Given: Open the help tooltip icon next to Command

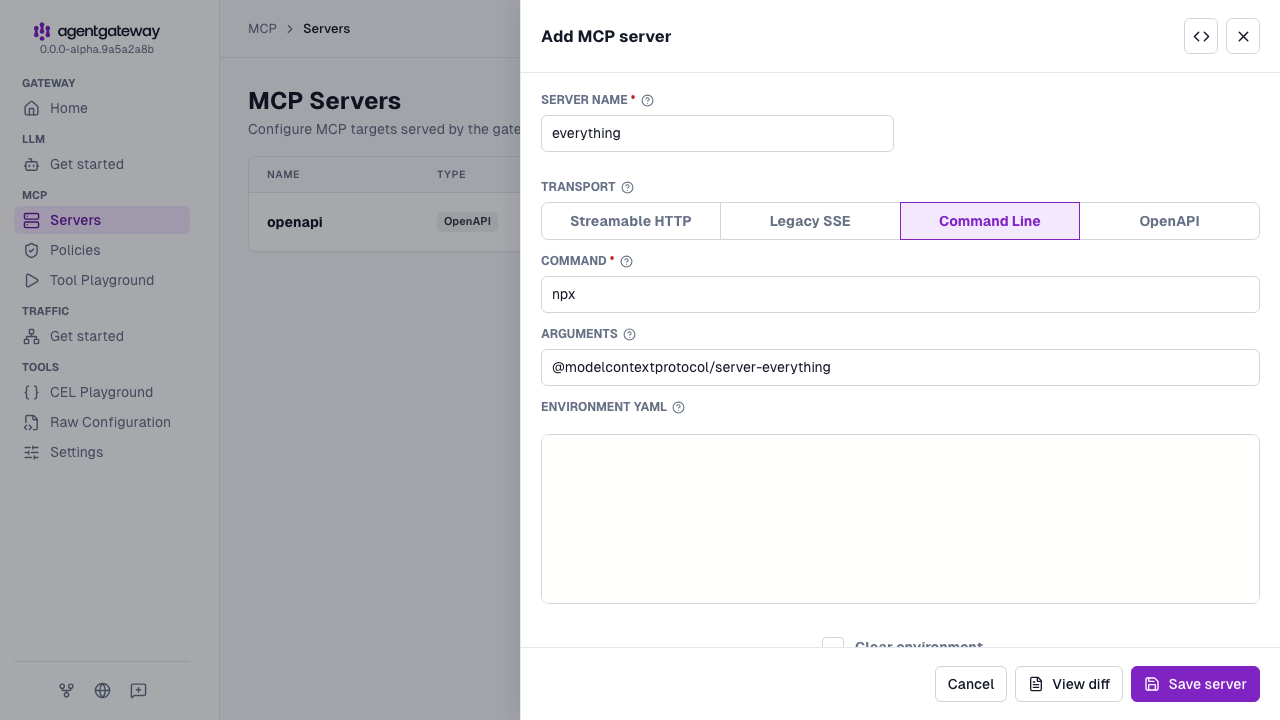Looking at the screenshot, I should pyautogui.click(x=627, y=261).
